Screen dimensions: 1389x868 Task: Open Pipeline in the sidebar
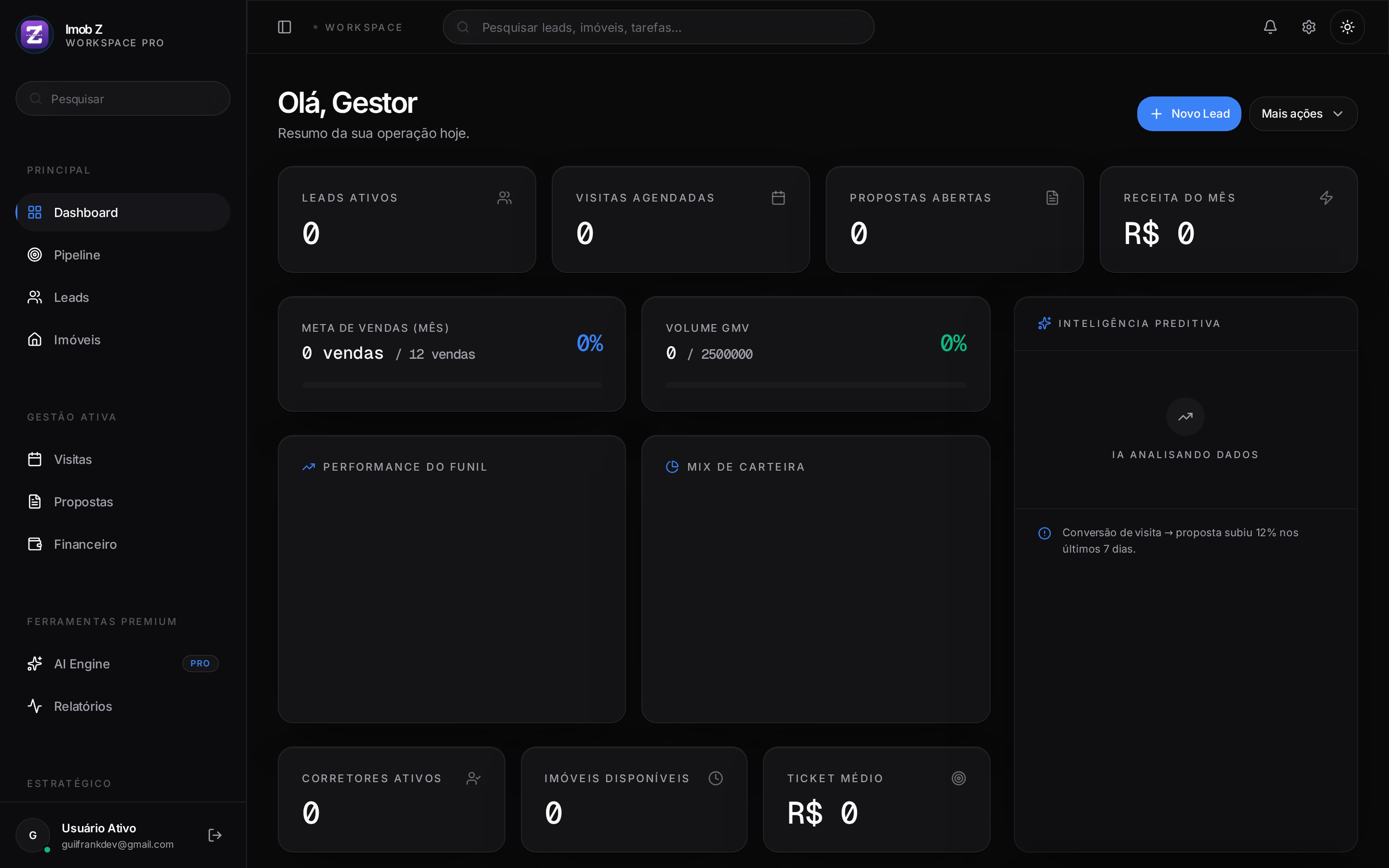123,255
